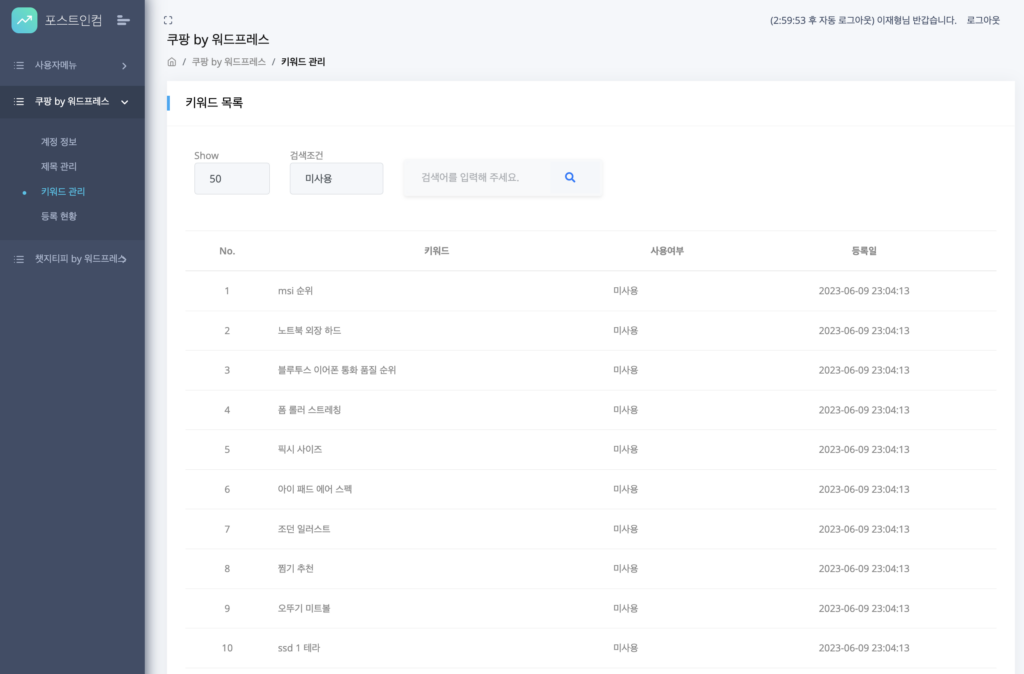Click 키워드 관리 breadcrumb item

pos(303,62)
